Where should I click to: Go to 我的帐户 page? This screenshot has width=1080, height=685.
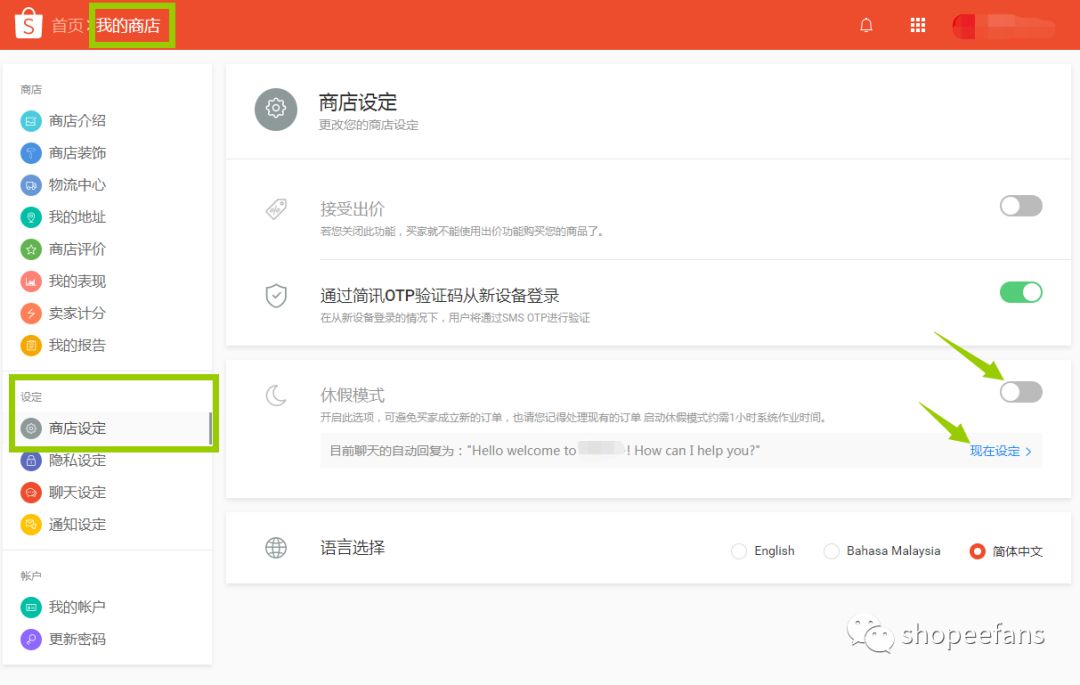pos(77,607)
